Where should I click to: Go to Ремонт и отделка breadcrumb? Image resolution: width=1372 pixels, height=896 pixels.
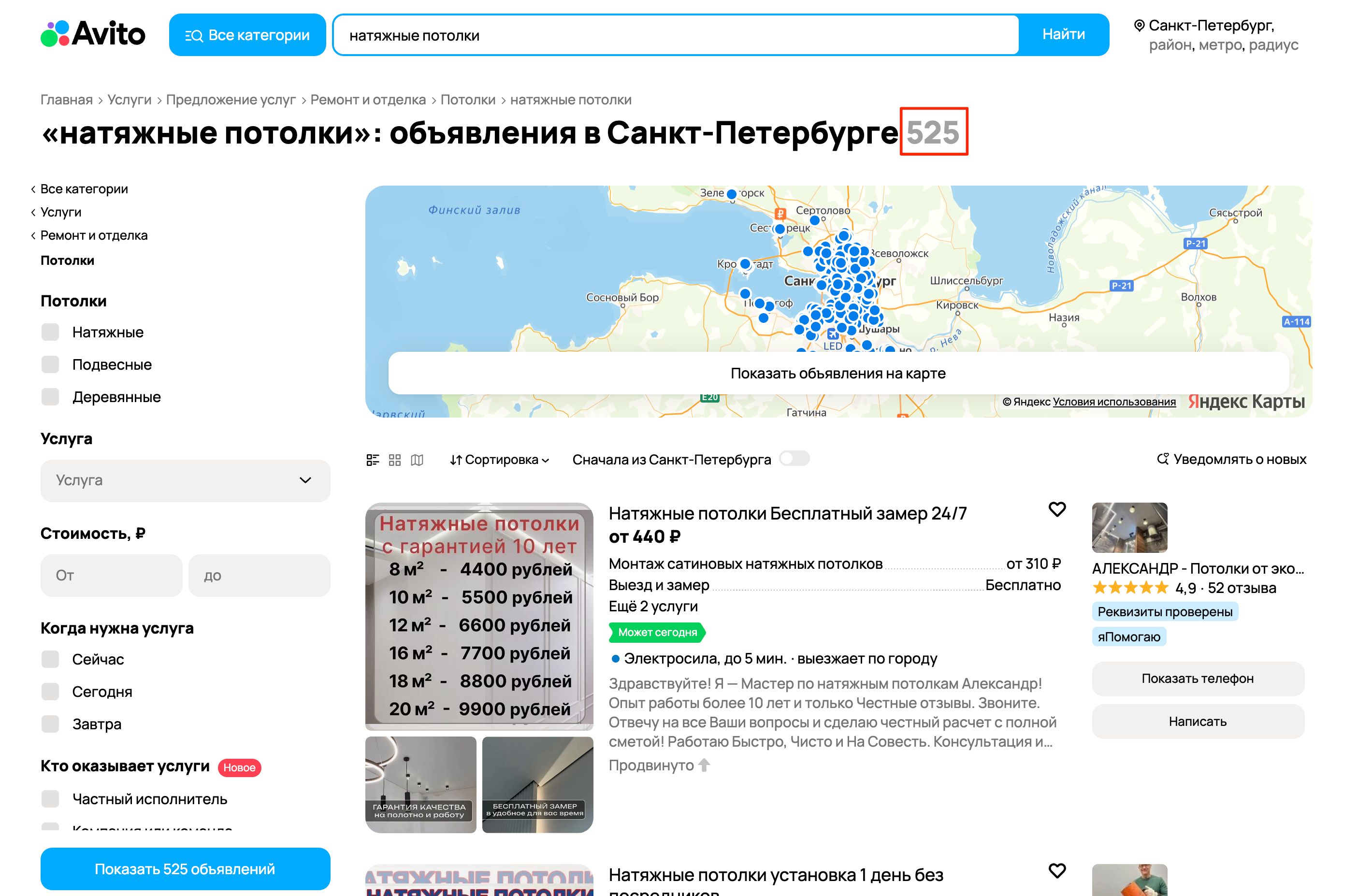pos(368,100)
